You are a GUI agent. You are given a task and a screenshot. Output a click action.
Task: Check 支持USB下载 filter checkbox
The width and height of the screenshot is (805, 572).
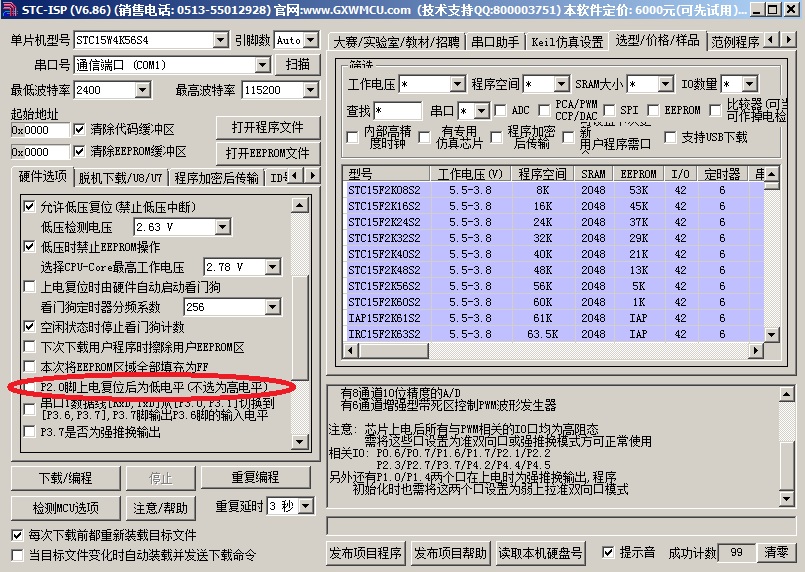pos(670,137)
